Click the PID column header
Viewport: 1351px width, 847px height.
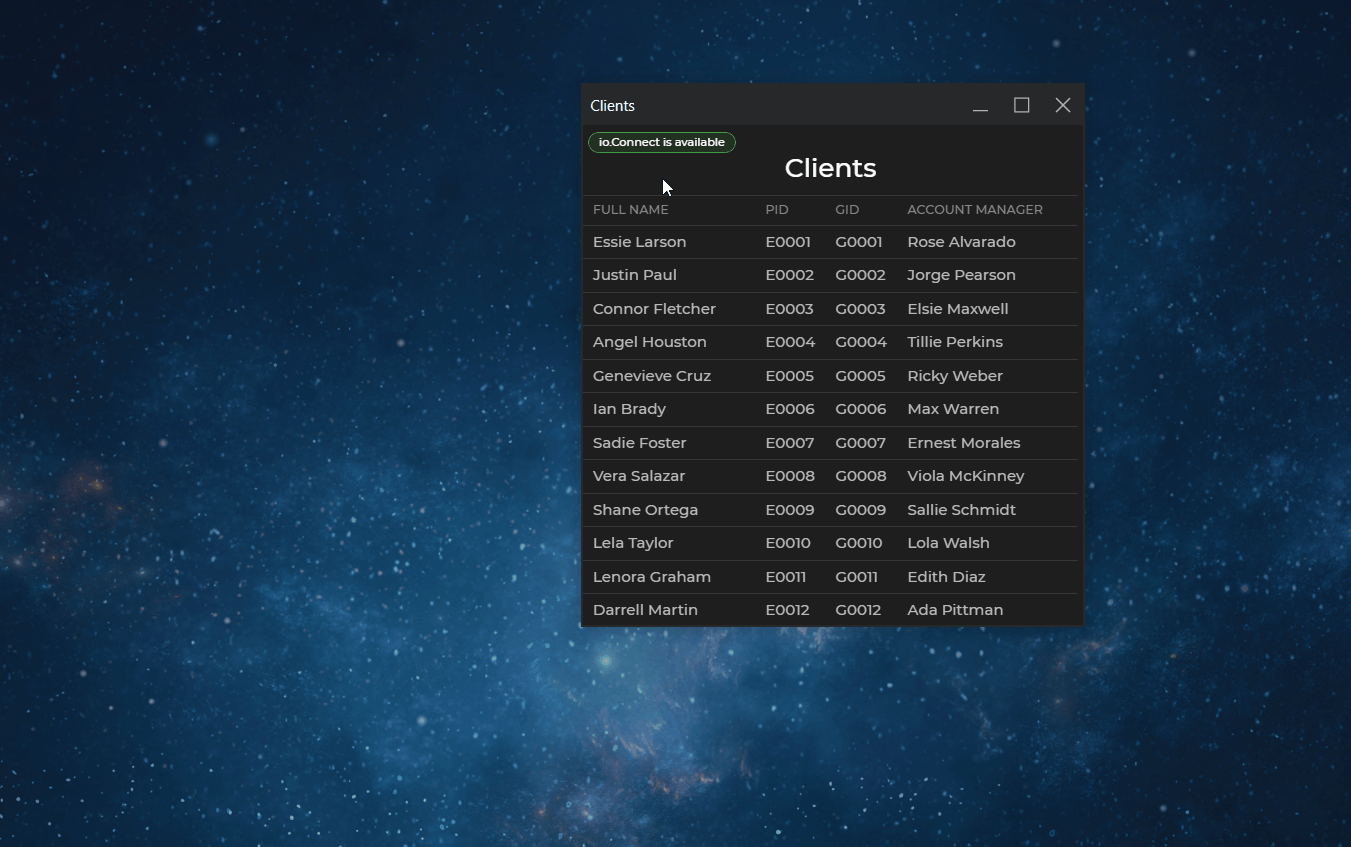pyautogui.click(x=776, y=210)
